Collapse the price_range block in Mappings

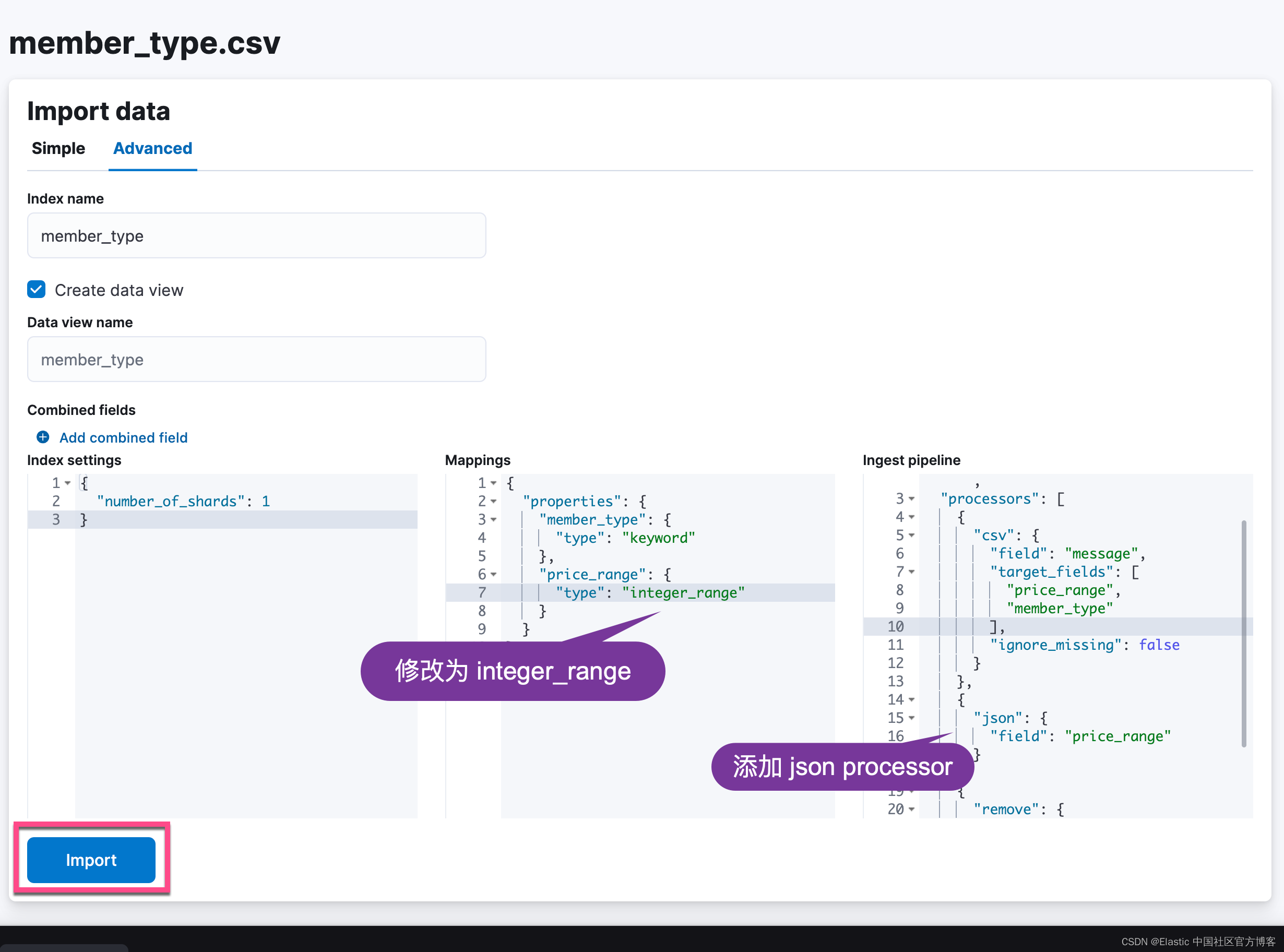pos(494,575)
